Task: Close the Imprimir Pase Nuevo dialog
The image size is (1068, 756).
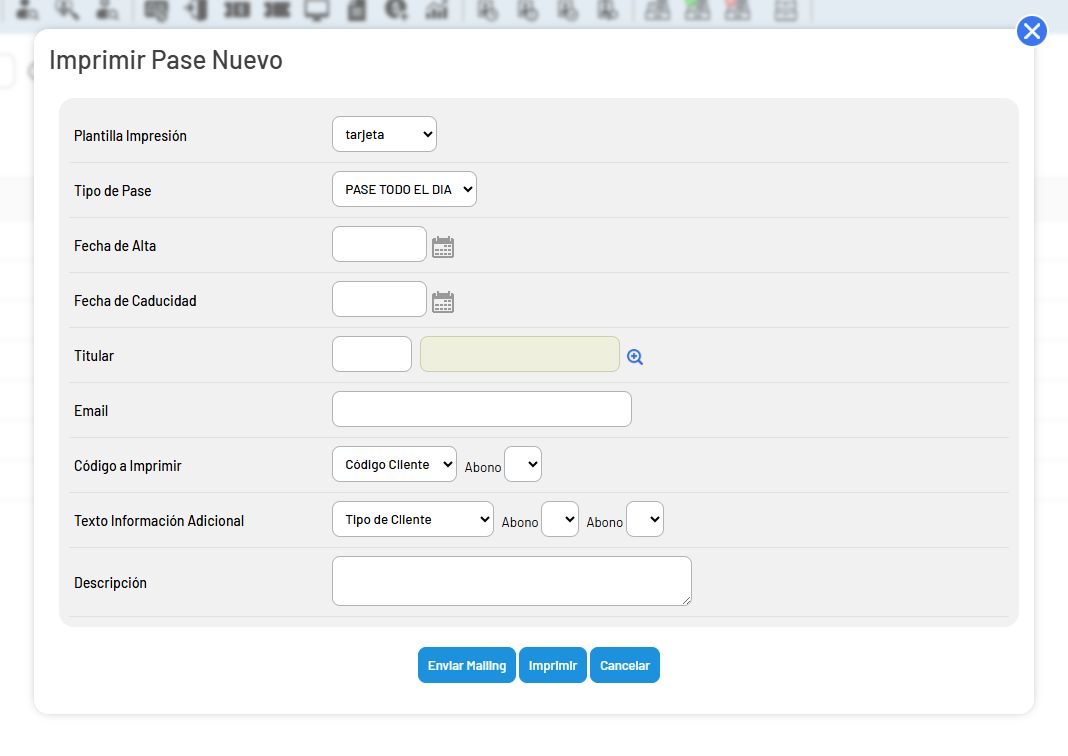Action: pyautogui.click(x=1031, y=31)
